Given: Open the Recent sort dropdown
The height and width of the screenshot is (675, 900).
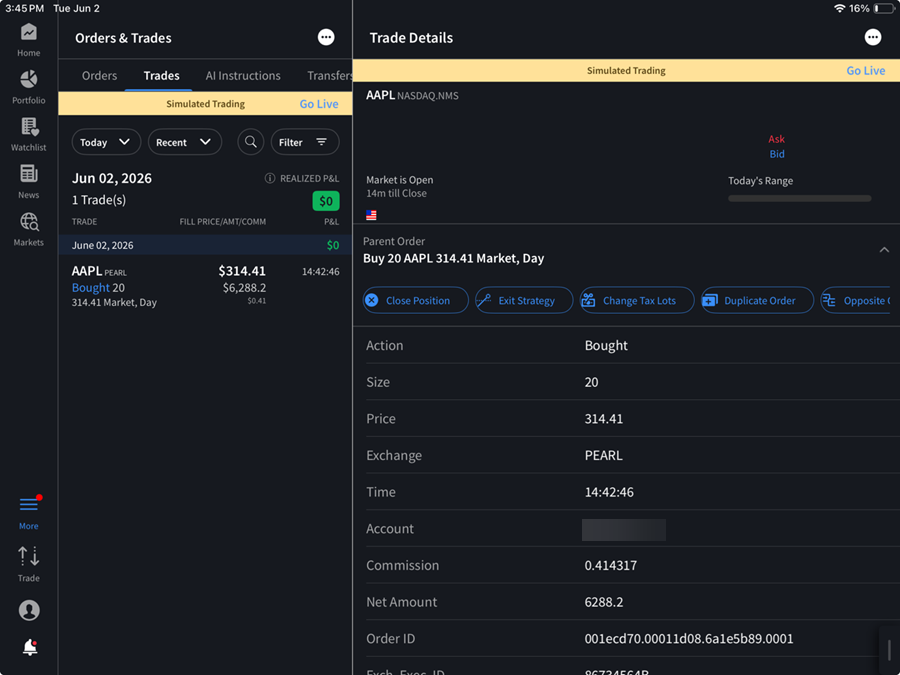Looking at the screenshot, I should pos(185,142).
